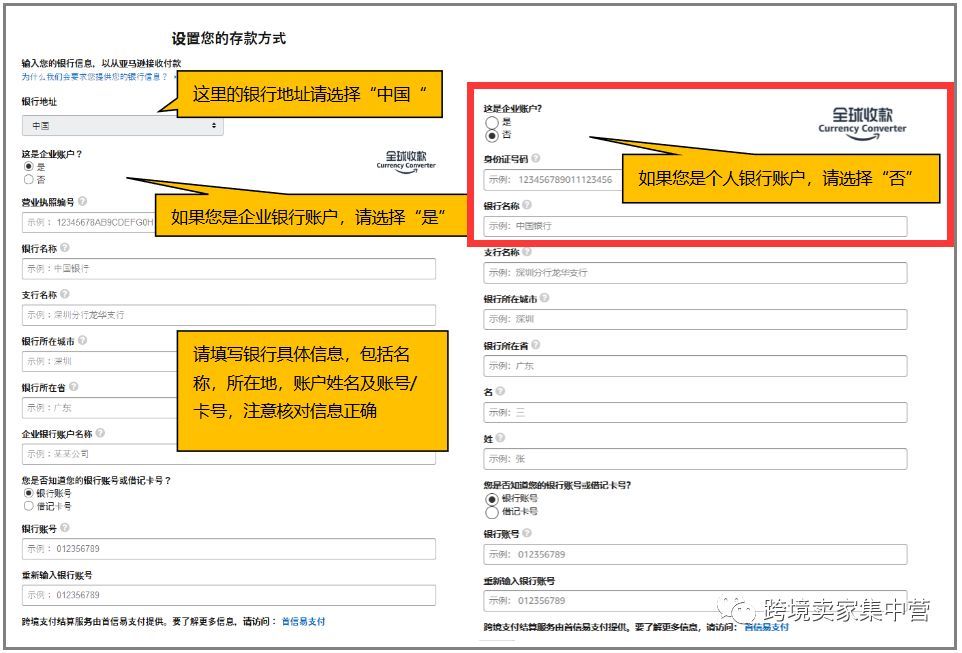Select 否 for enterprise account on right form

492,136
